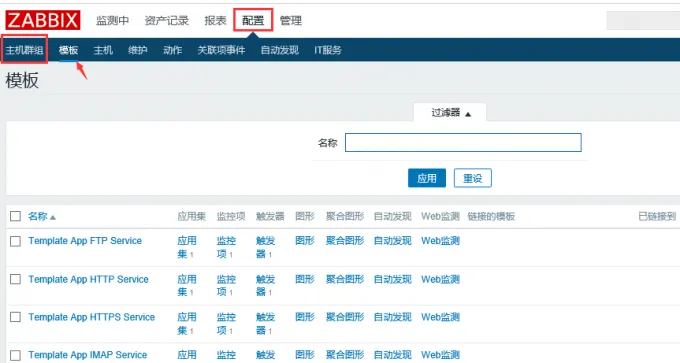Check the Template App IMAP Service checkbox
680x363 pixels.
click(15, 355)
